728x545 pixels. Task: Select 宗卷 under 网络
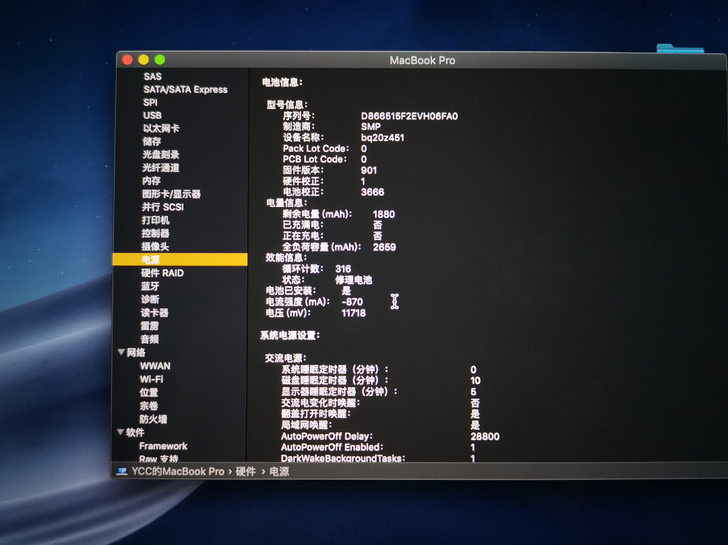149,406
